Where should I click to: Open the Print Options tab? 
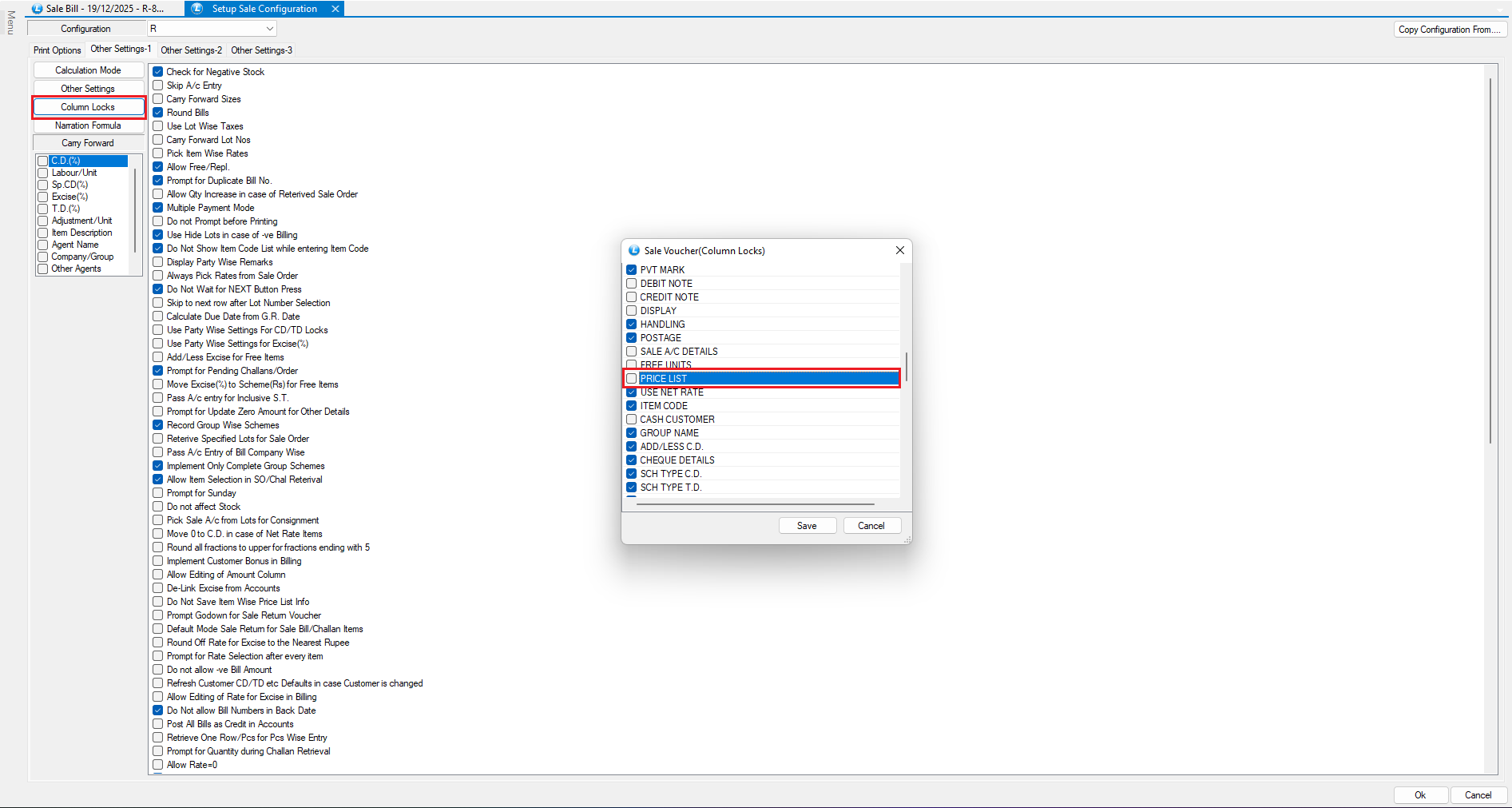58,50
